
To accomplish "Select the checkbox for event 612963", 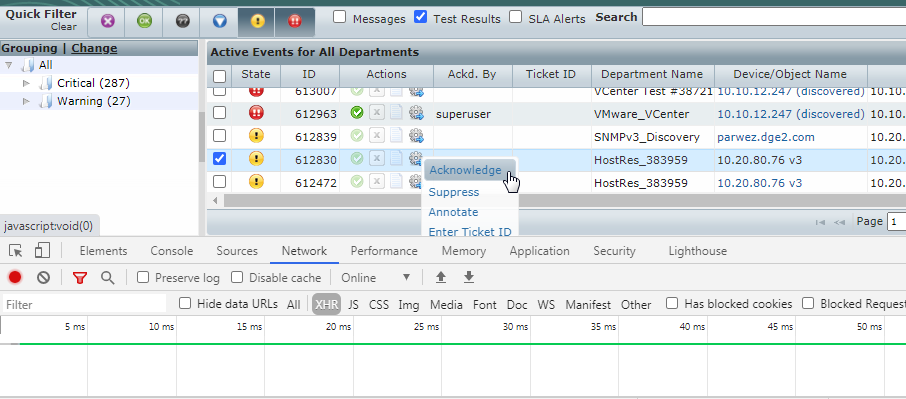I will (220, 113).
